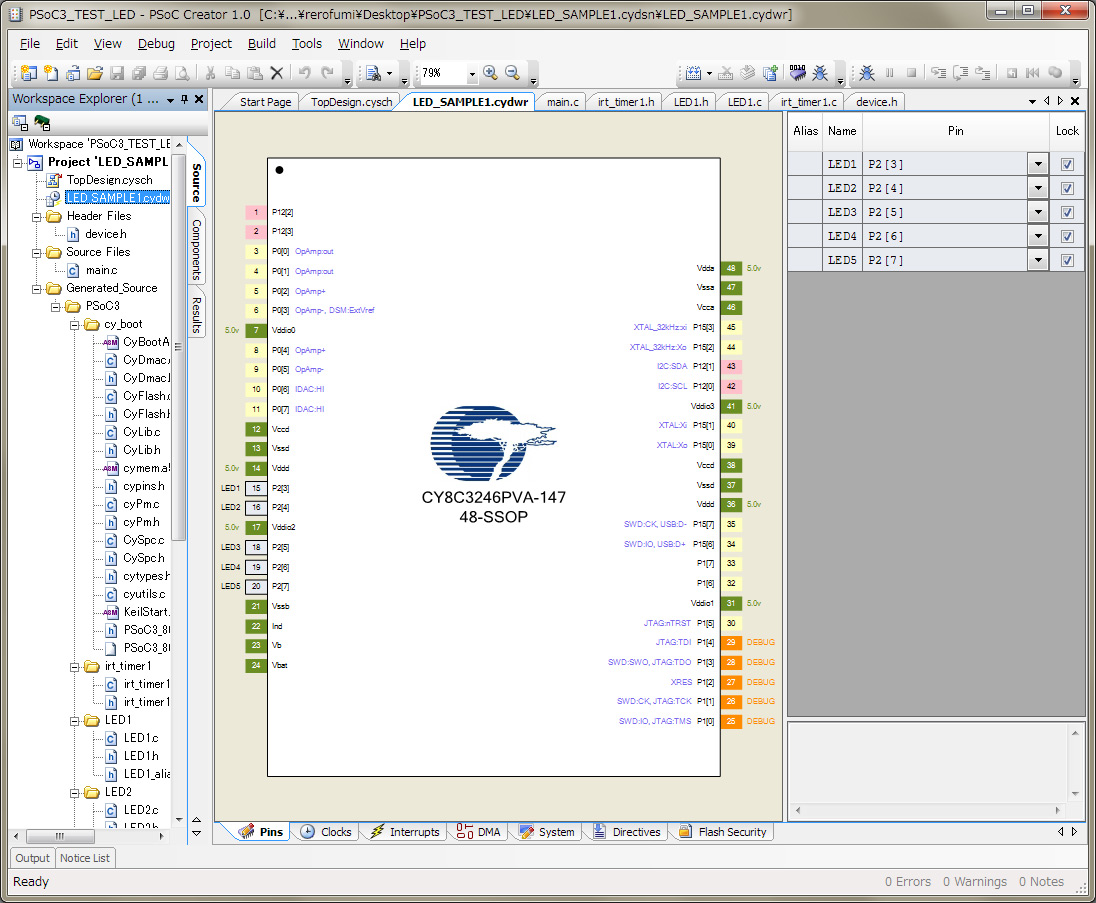Image resolution: width=1096 pixels, height=903 pixels.
Task: Click the Stop debugging square icon
Action: pyautogui.click(x=911, y=73)
